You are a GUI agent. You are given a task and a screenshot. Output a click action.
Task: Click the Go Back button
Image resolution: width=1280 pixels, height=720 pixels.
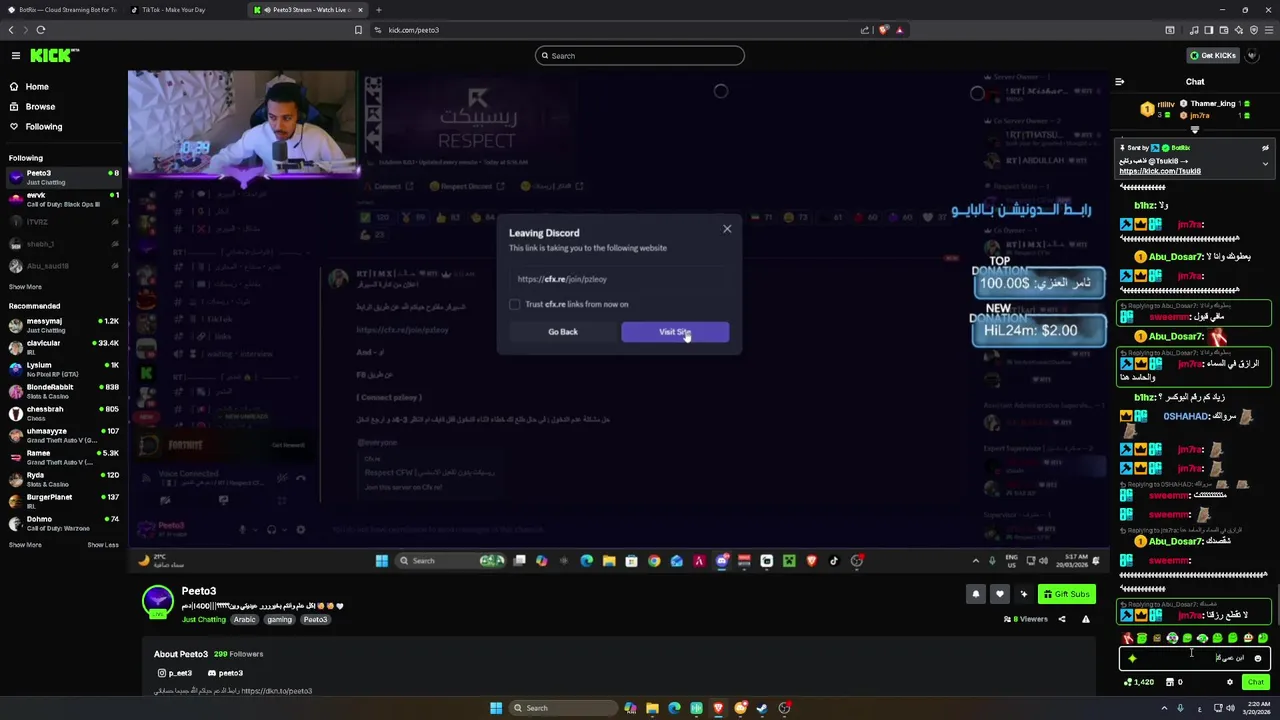(563, 332)
